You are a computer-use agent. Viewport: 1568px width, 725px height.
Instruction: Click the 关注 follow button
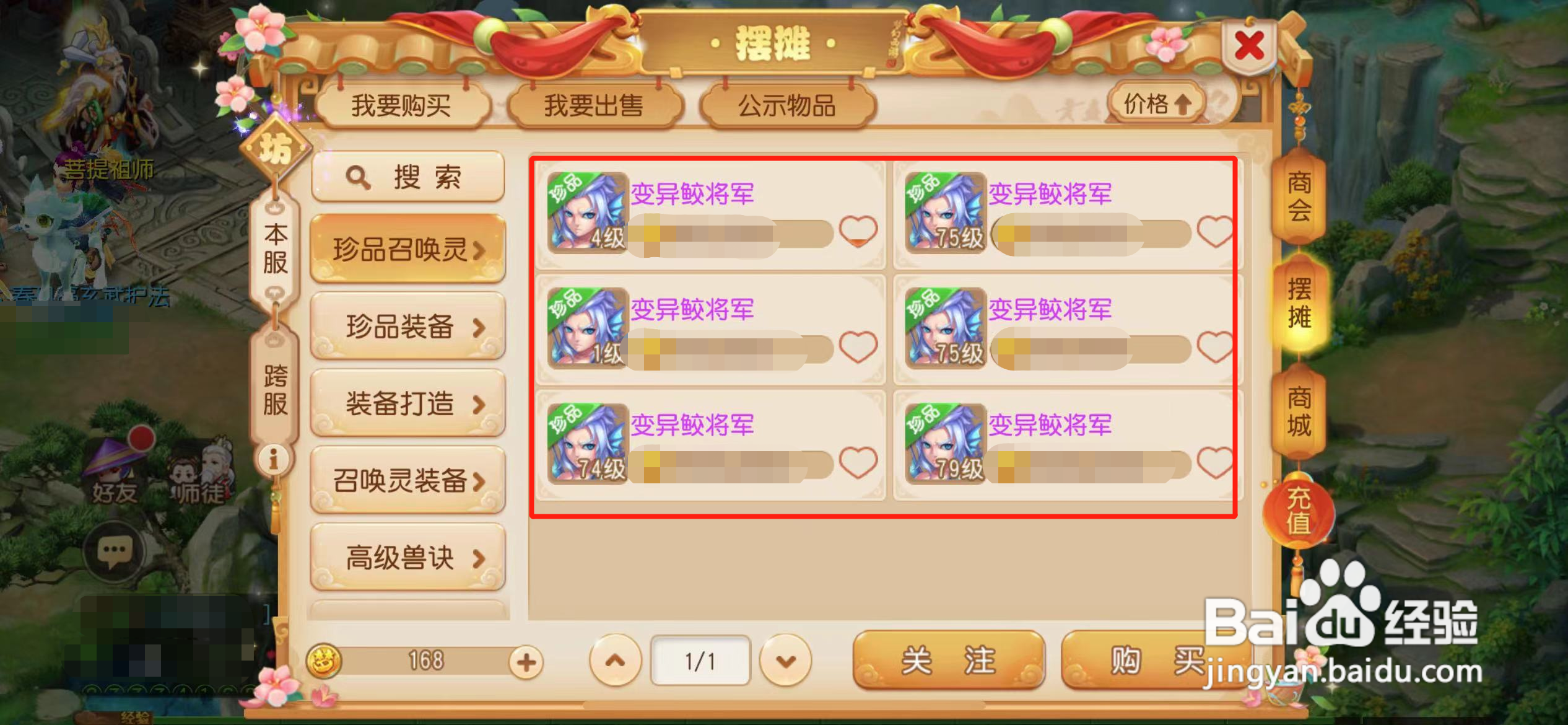click(x=949, y=660)
